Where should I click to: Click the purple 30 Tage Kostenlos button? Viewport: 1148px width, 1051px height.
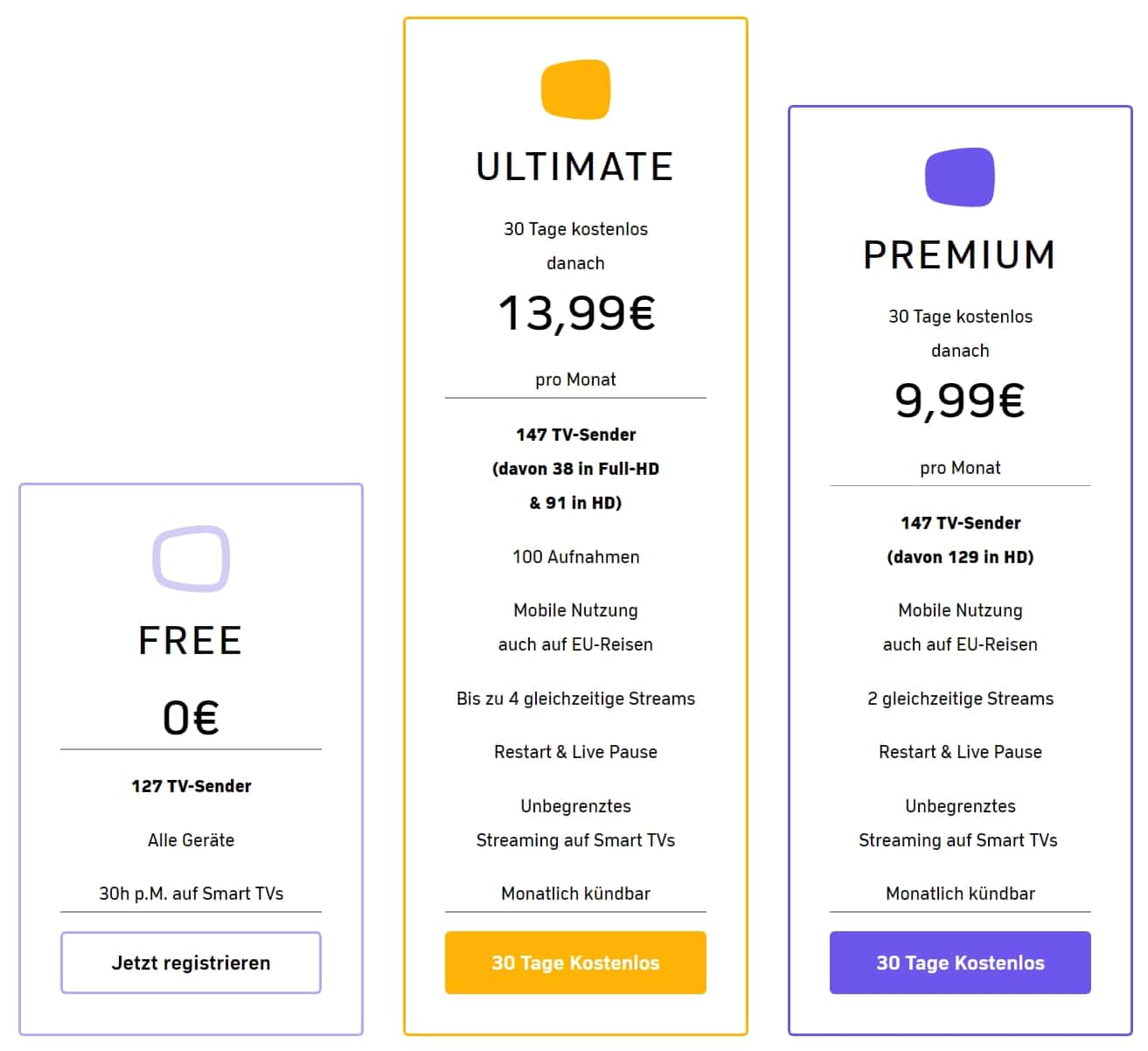(960, 963)
